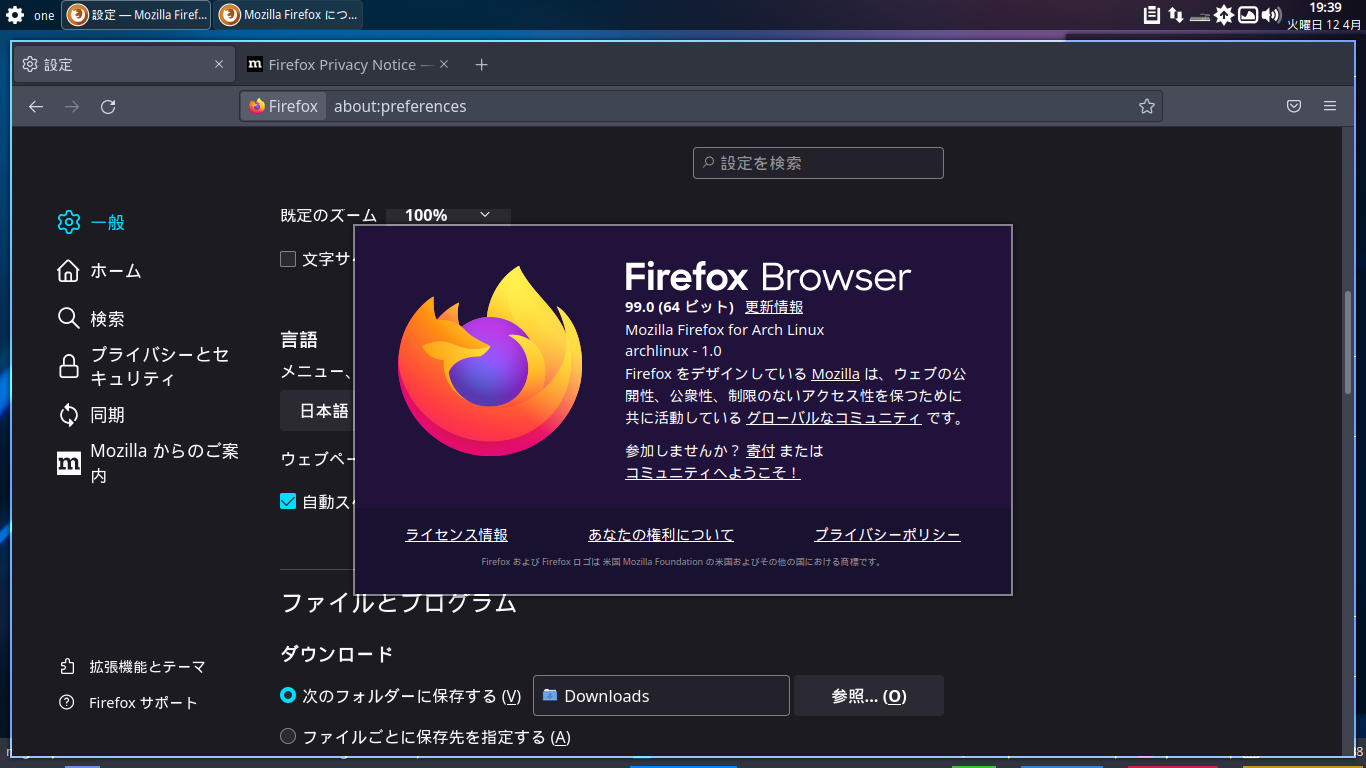Switch to the 設定 tab
The height and width of the screenshot is (768, 1366).
click(123, 64)
